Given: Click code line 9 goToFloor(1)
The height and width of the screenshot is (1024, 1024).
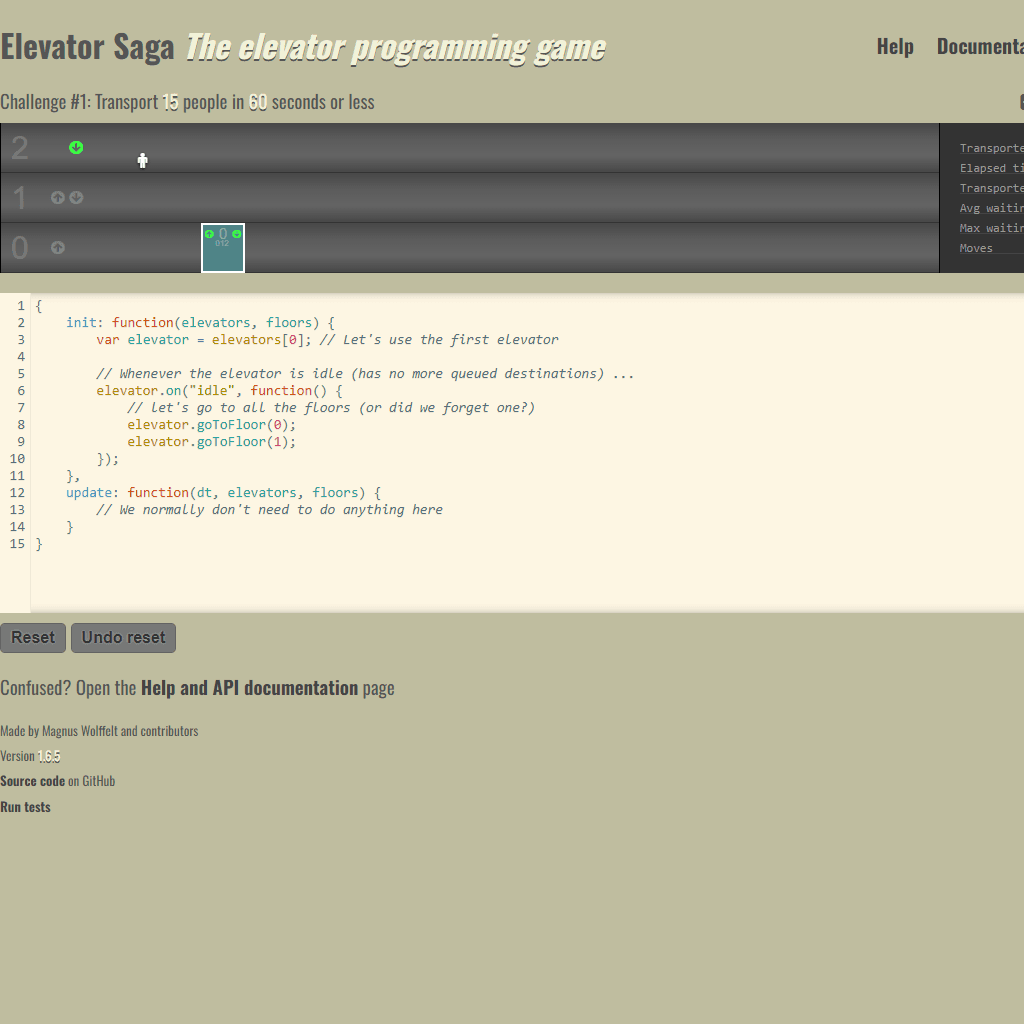Looking at the screenshot, I should click(x=212, y=441).
